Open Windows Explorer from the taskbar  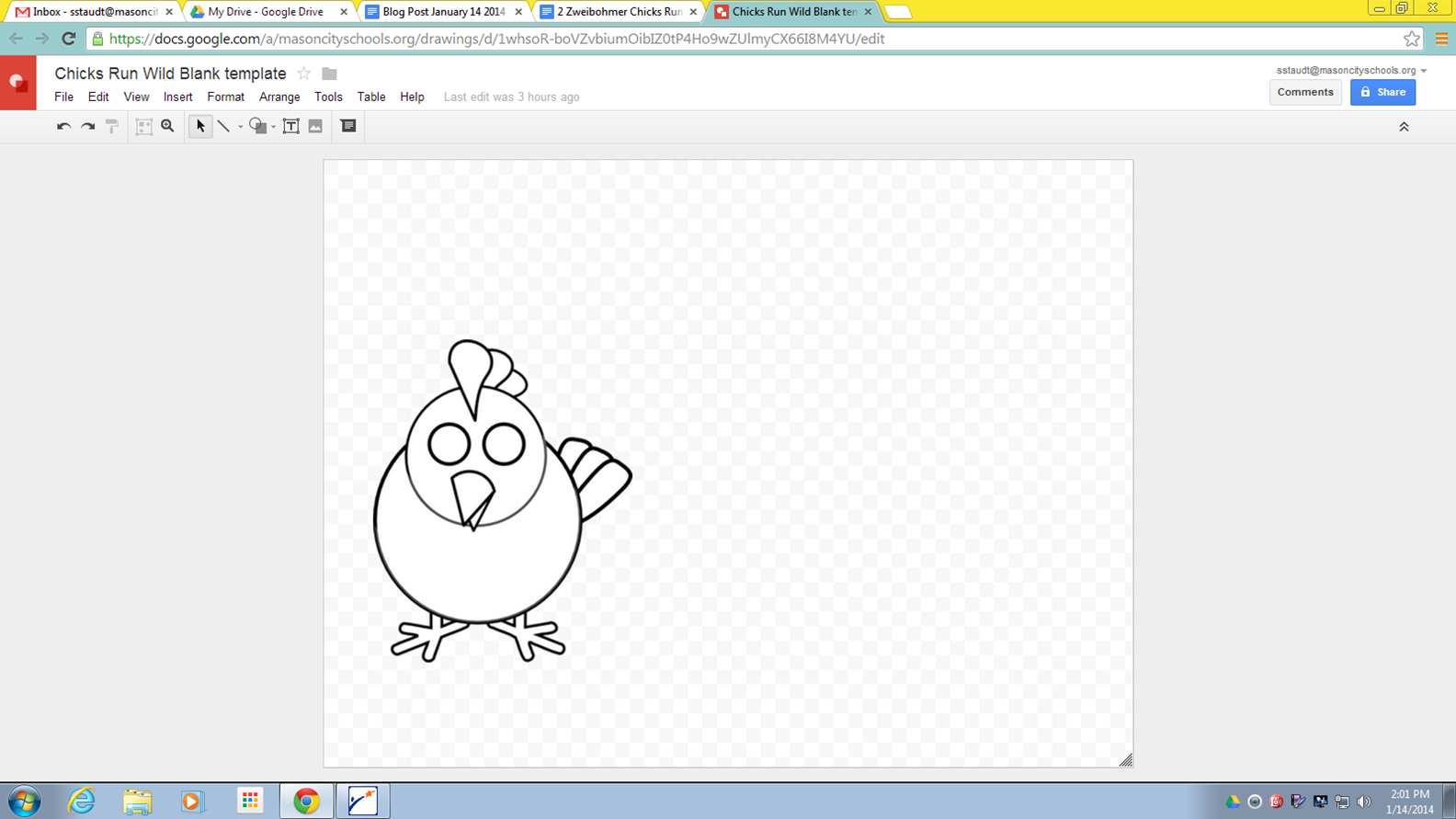tap(137, 802)
